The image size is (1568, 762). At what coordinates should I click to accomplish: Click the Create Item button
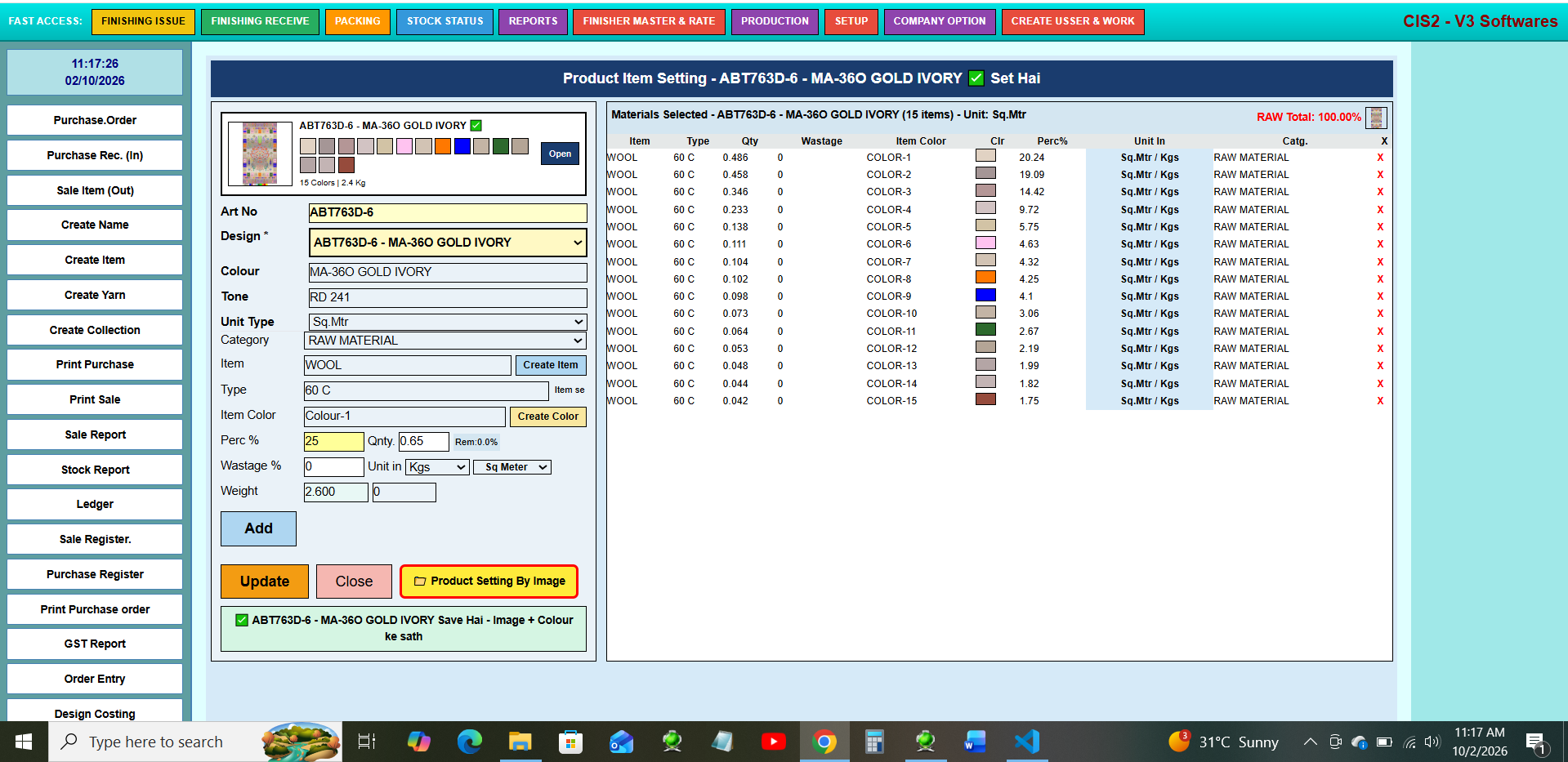coord(550,365)
